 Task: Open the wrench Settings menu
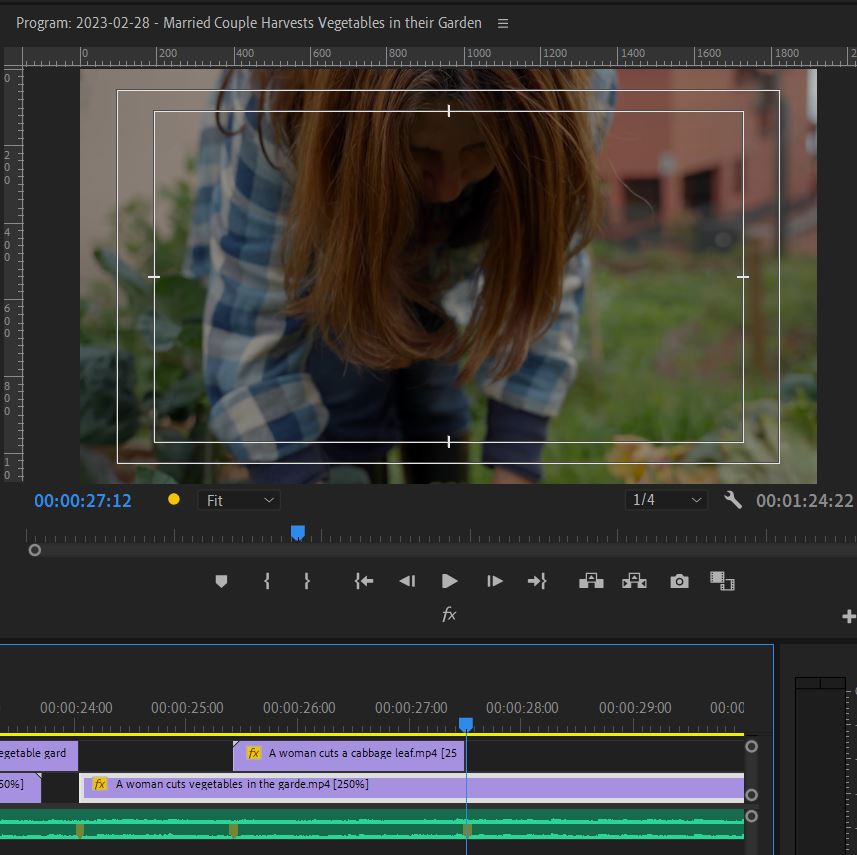coord(732,500)
